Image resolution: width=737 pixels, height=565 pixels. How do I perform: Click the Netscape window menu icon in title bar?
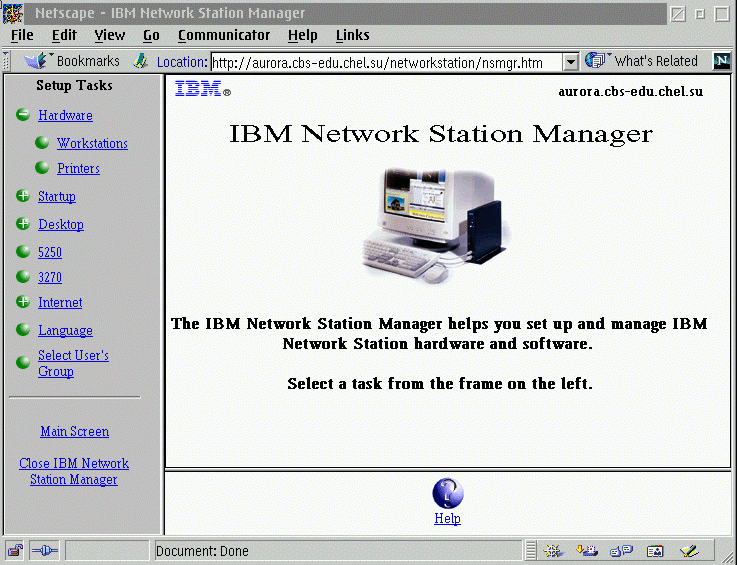point(12,13)
